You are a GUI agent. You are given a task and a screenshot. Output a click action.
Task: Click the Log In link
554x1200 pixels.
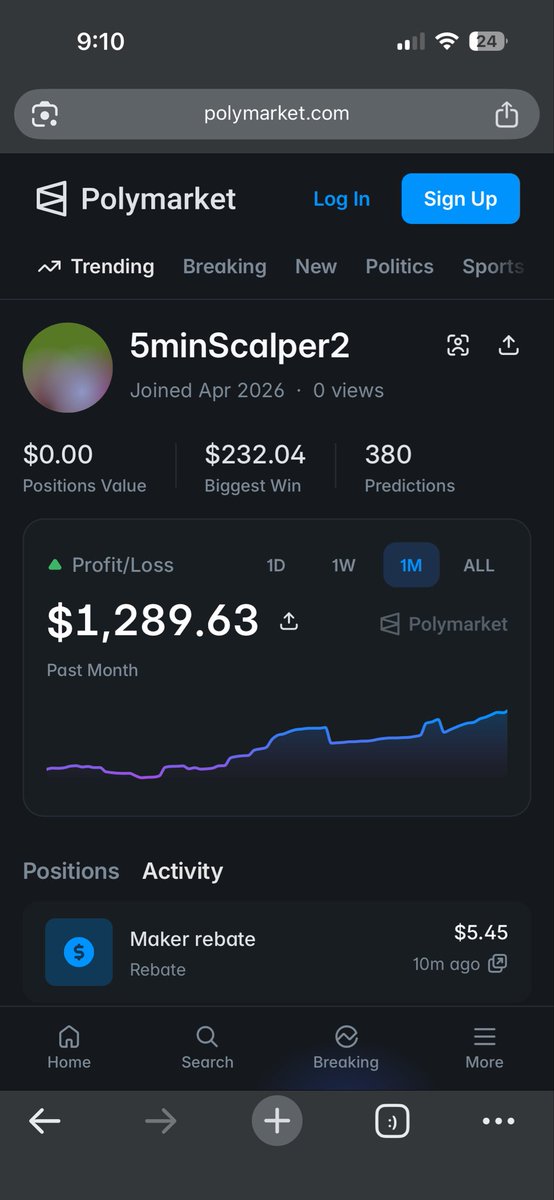[342, 199]
